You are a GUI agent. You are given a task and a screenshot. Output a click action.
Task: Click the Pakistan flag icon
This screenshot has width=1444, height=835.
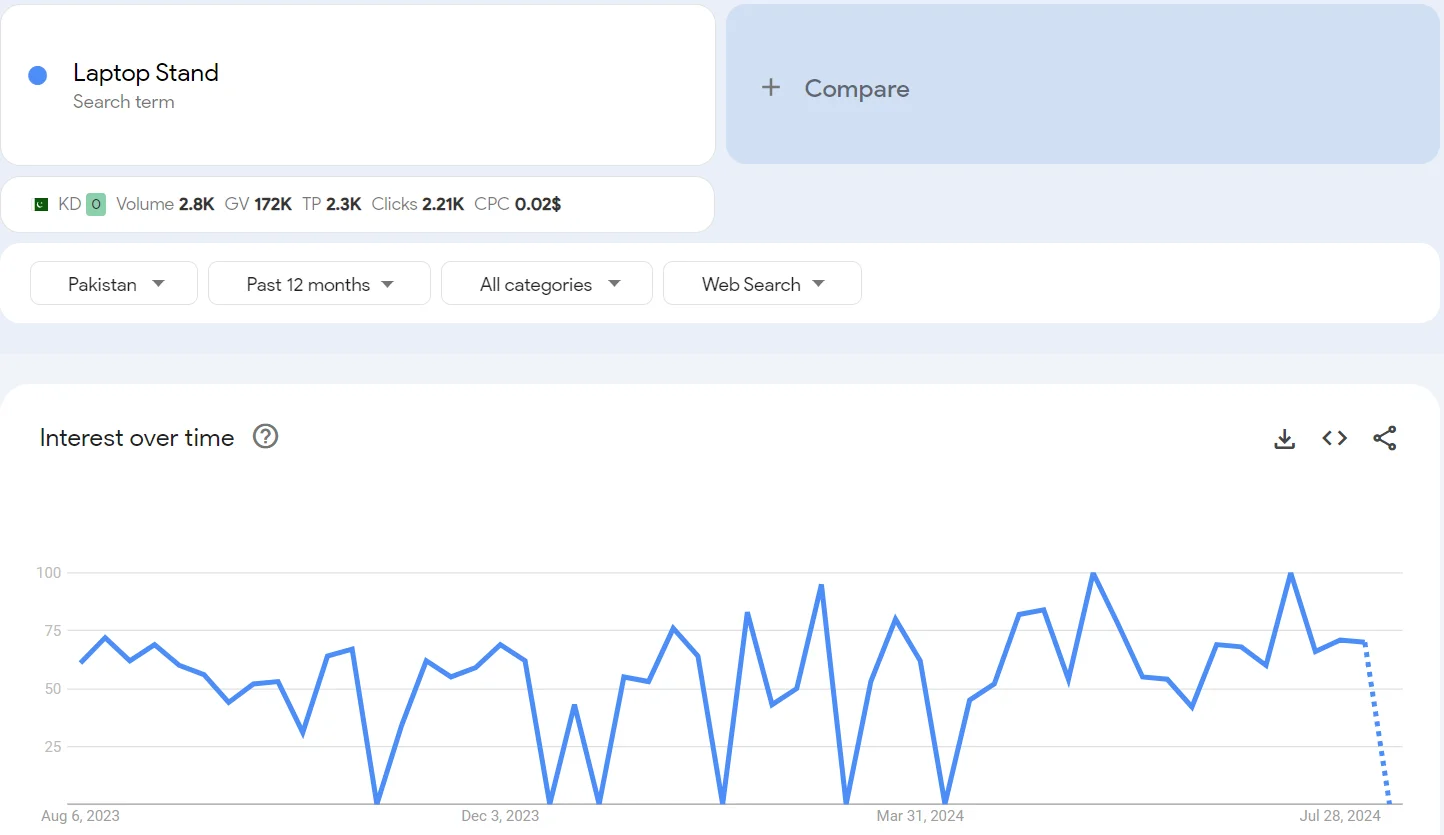(40, 203)
